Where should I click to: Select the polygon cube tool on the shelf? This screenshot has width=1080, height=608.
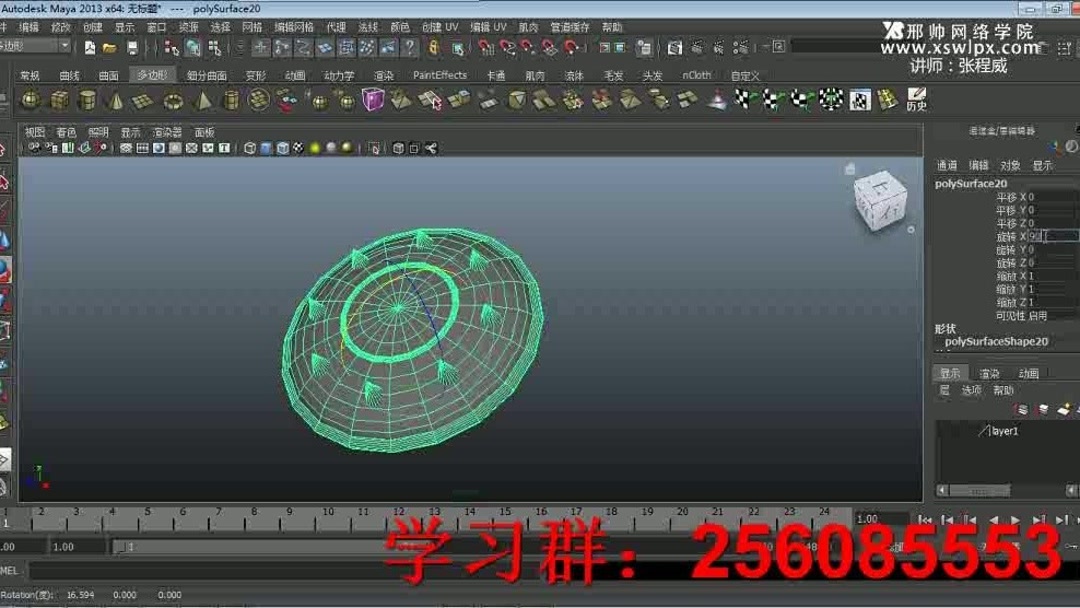pyautogui.click(x=60, y=100)
